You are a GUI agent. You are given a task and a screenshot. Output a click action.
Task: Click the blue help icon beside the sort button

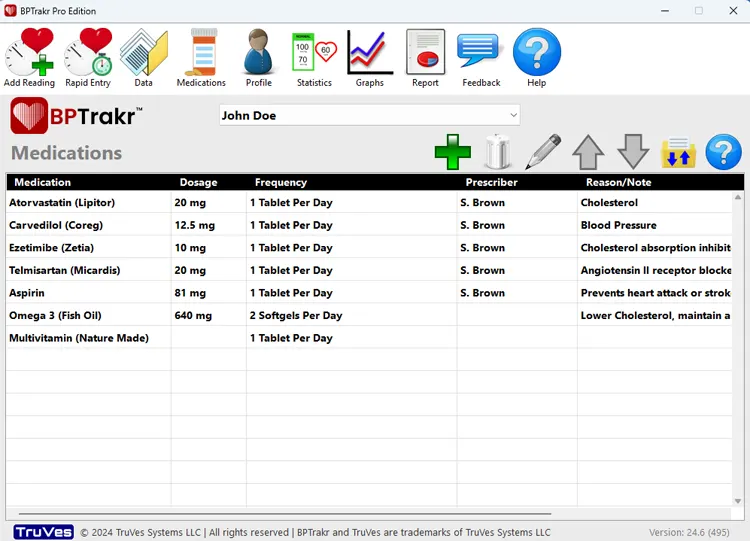pyautogui.click(x=723, y=152)
